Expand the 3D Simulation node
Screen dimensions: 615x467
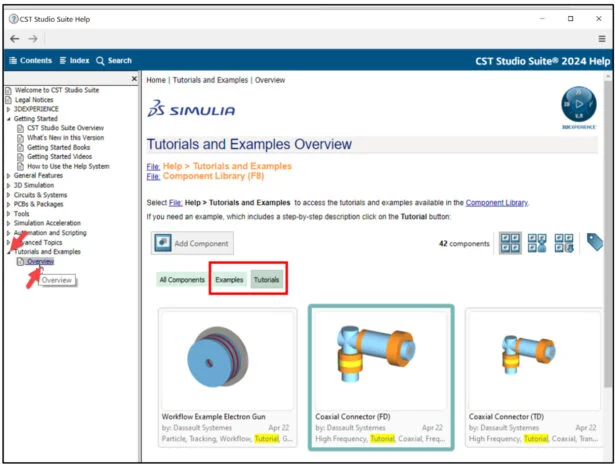tap(8, 185)
